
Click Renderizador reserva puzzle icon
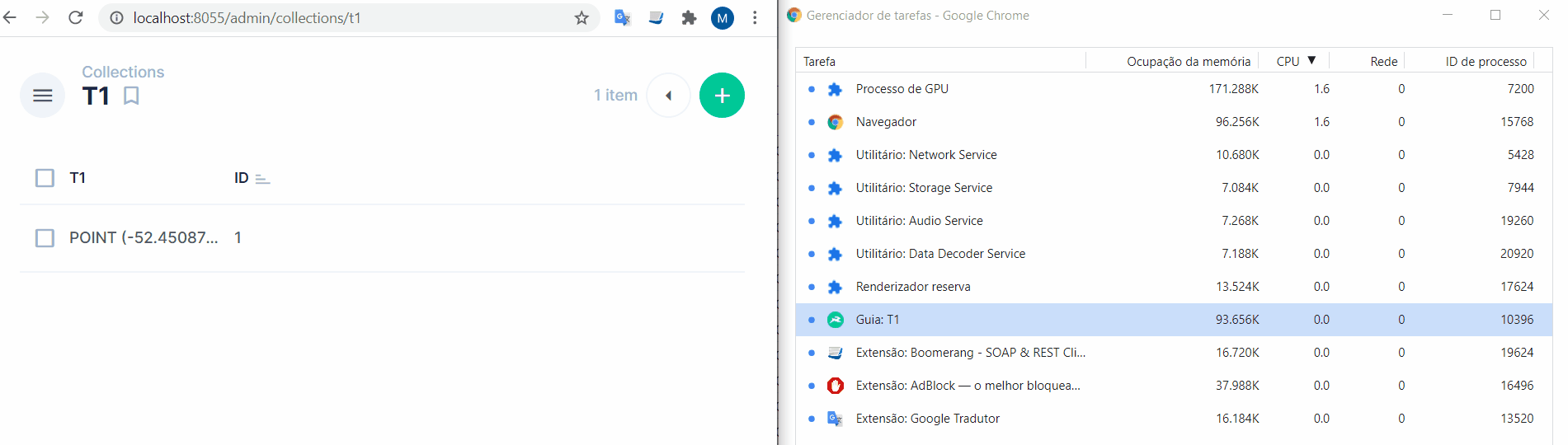835,287
